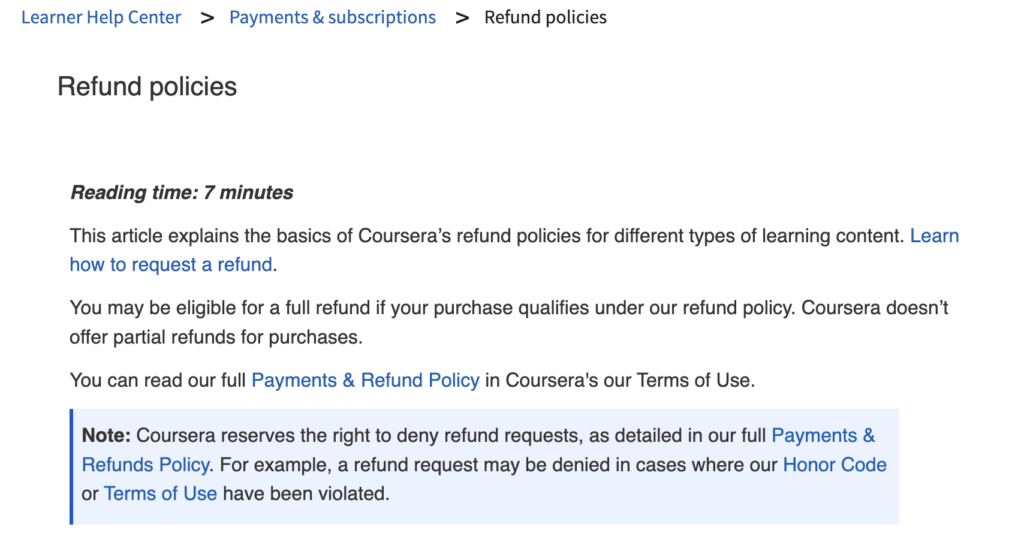Open the Honor Code link
This screenshot has width=1024, height=542.
pos(834,464)
